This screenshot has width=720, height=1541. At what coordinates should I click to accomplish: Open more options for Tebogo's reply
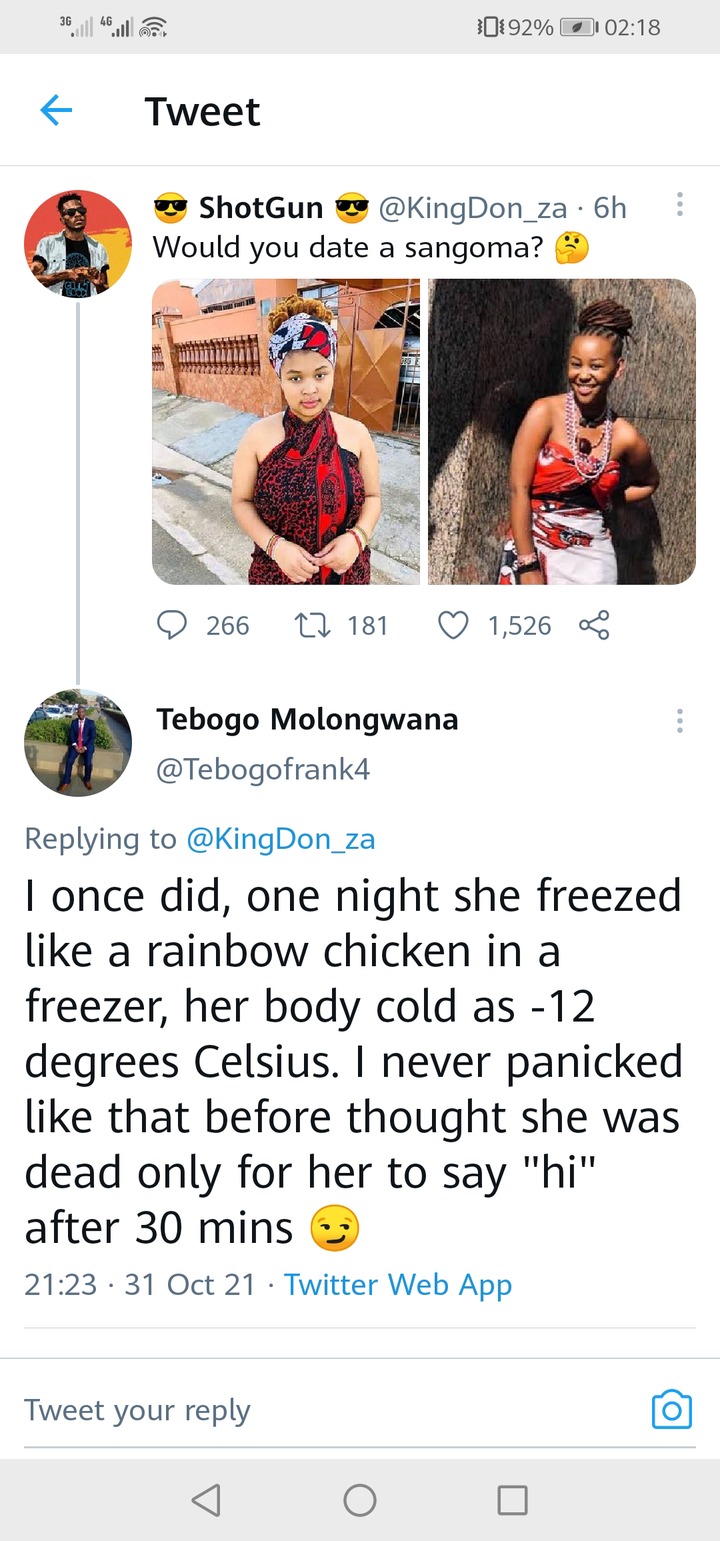pyautogui.click(x=680, y=720)
